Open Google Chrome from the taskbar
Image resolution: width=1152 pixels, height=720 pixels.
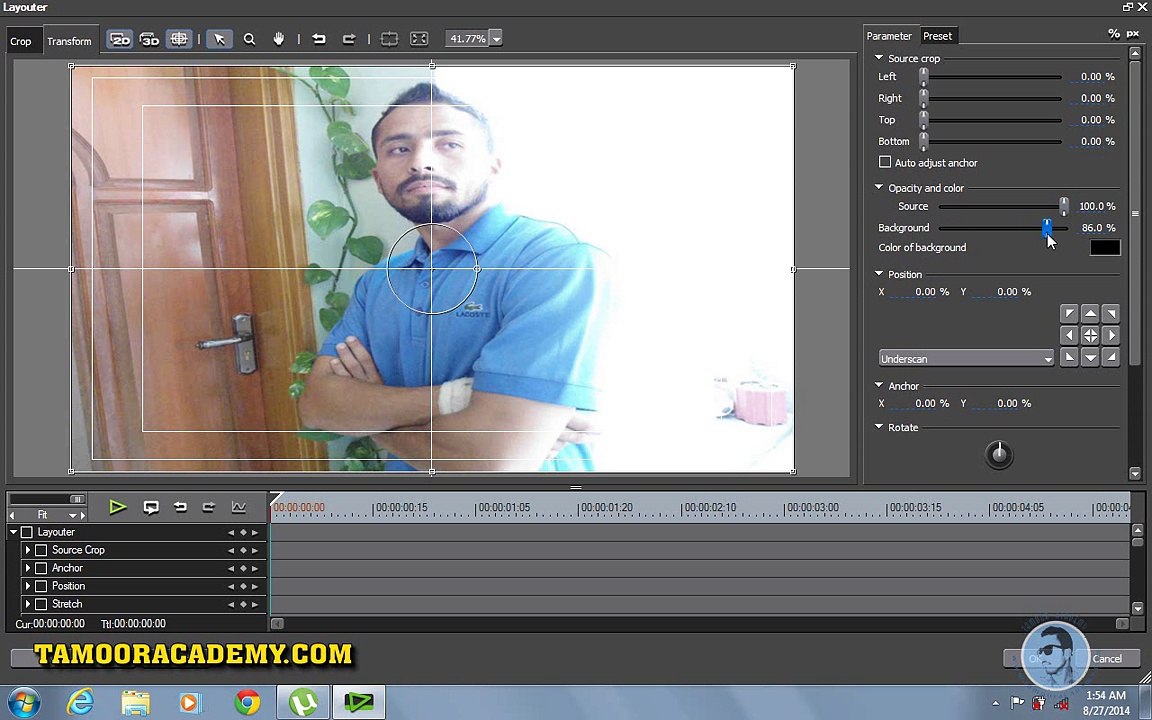247,702
